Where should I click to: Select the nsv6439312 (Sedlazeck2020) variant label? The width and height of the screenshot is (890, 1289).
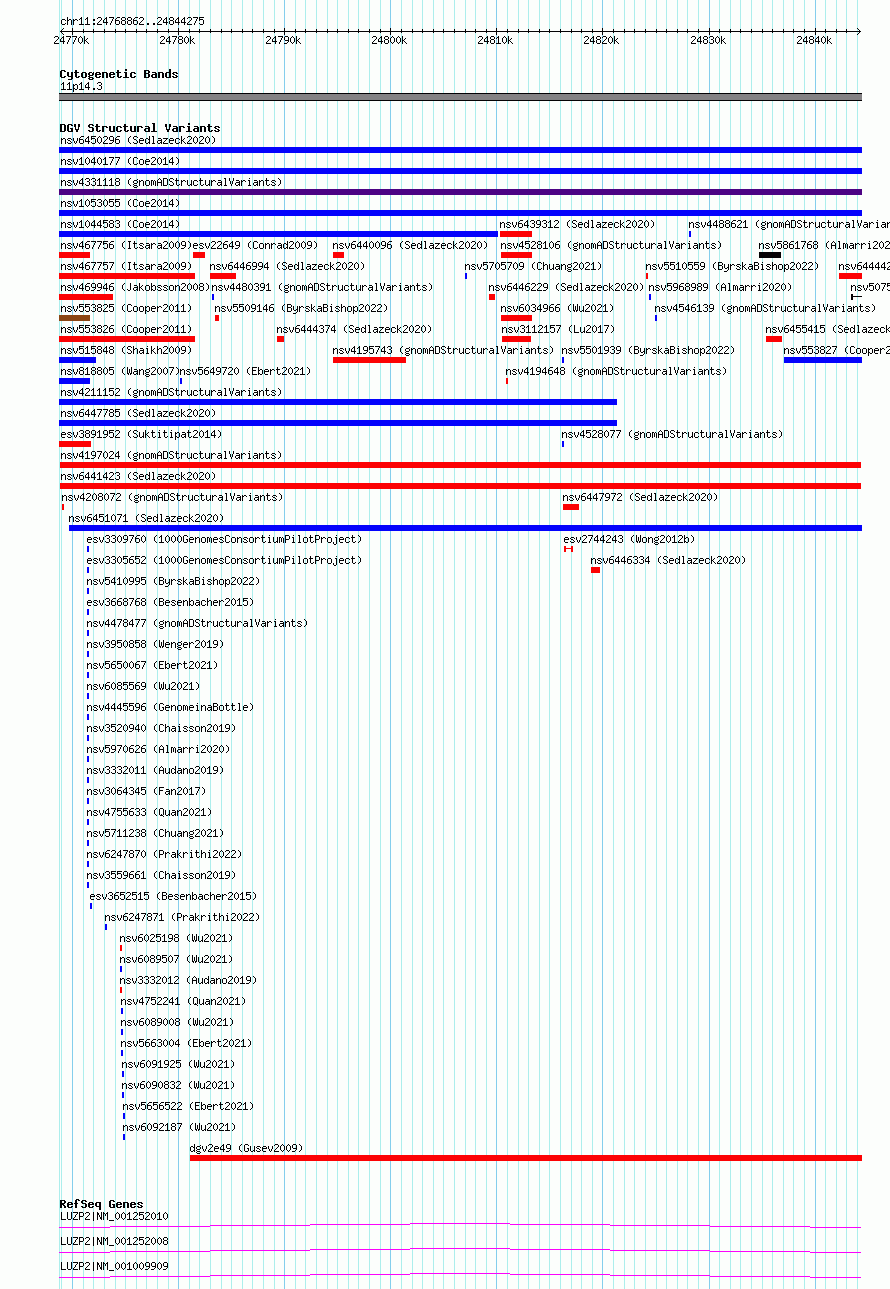pos(578,224)
